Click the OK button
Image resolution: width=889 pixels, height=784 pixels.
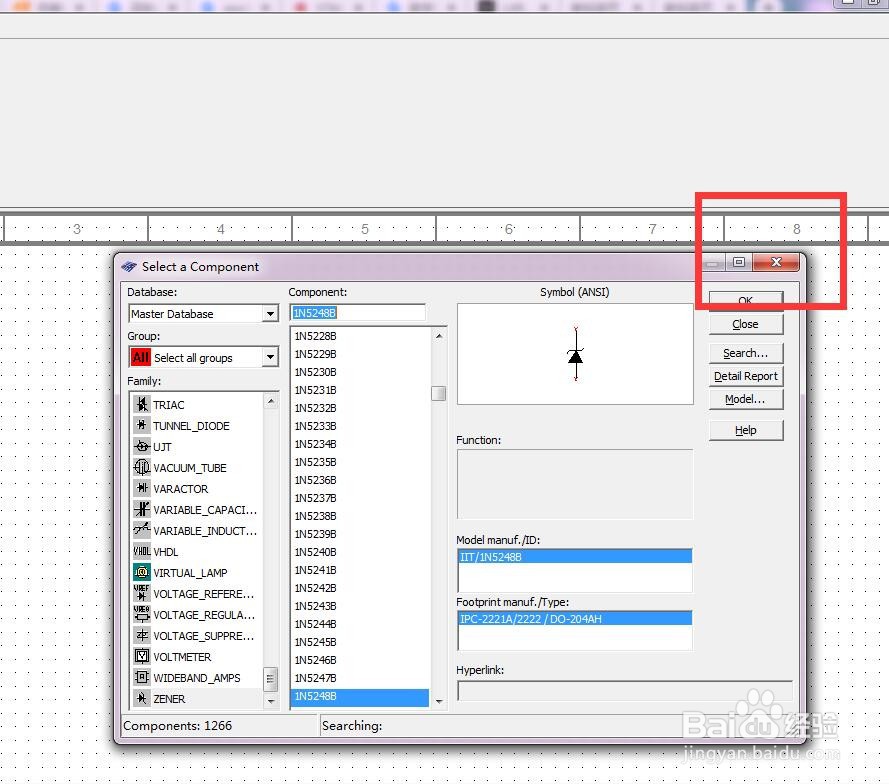click(746, 300)
